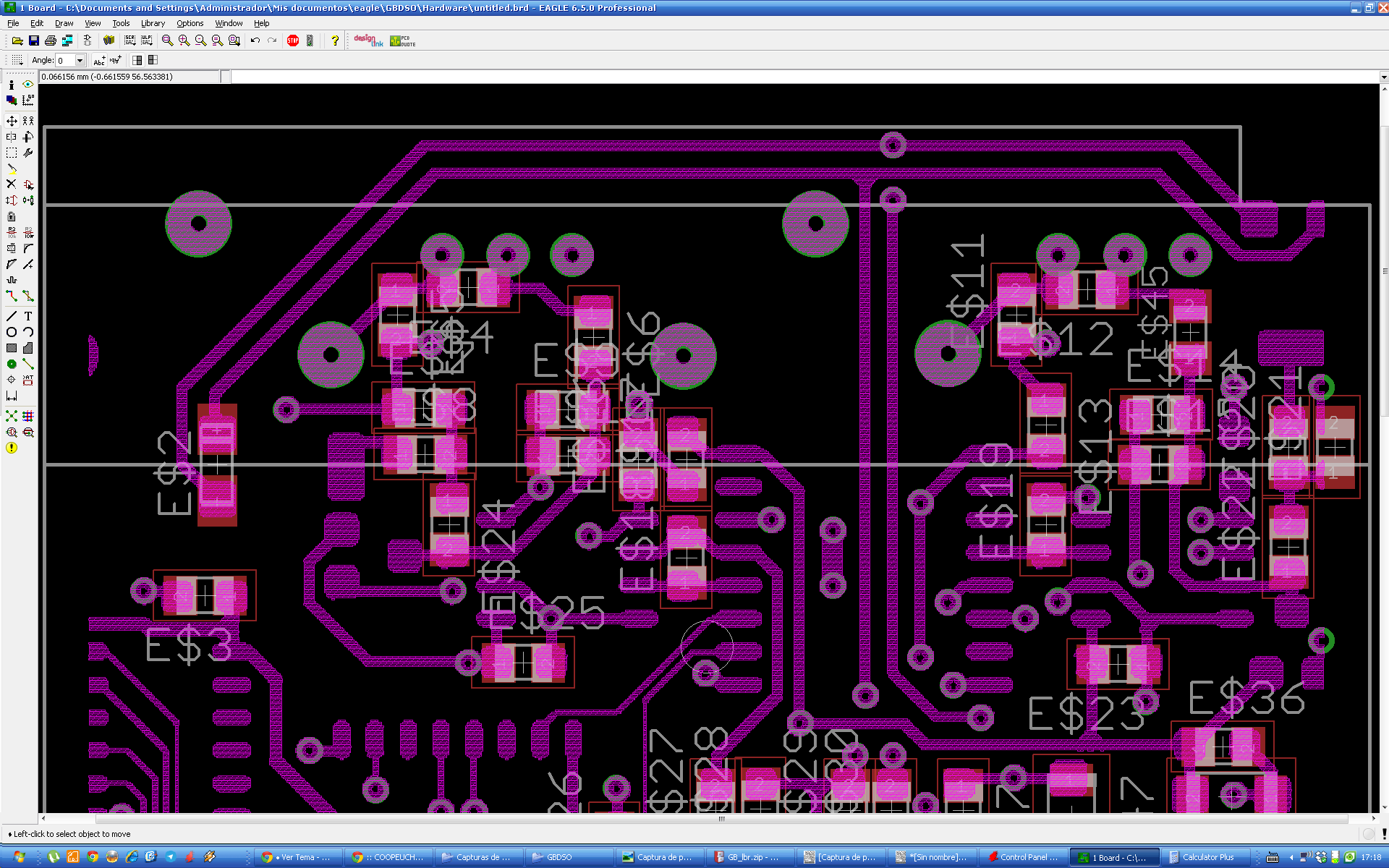Open the Library menu

coord(153,23)
